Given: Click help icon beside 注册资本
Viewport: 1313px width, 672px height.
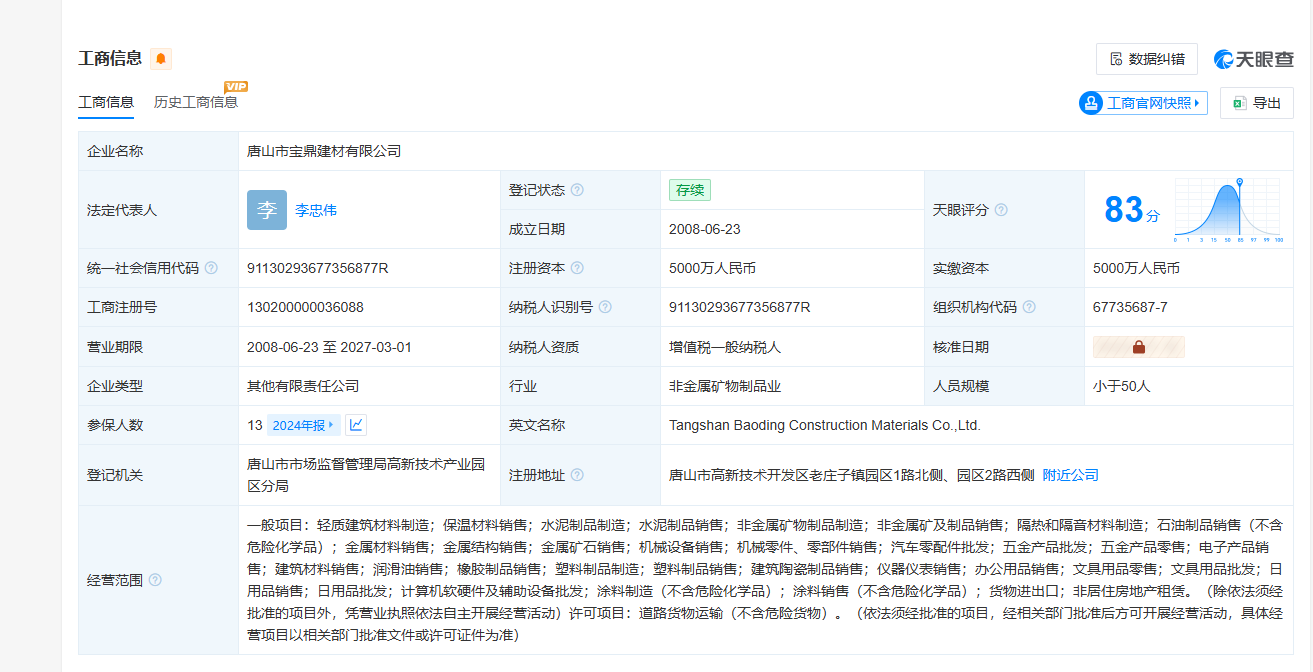Looking at the screenshot, I should pyautogui.click(x=577, y=268).
